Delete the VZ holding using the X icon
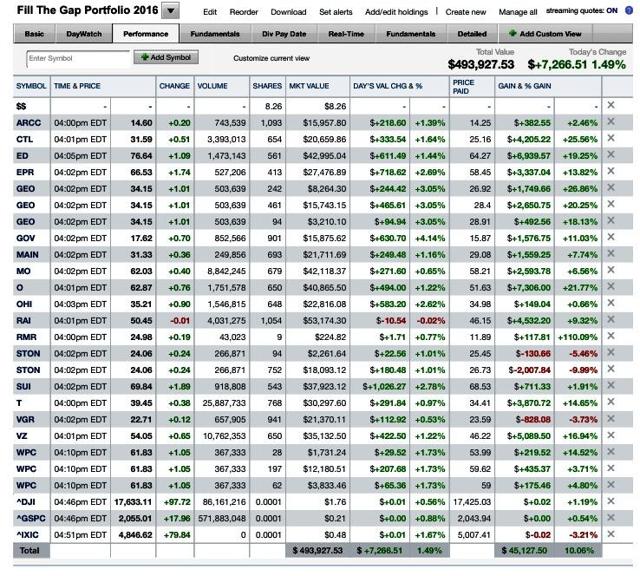 (x=611, y=435)
